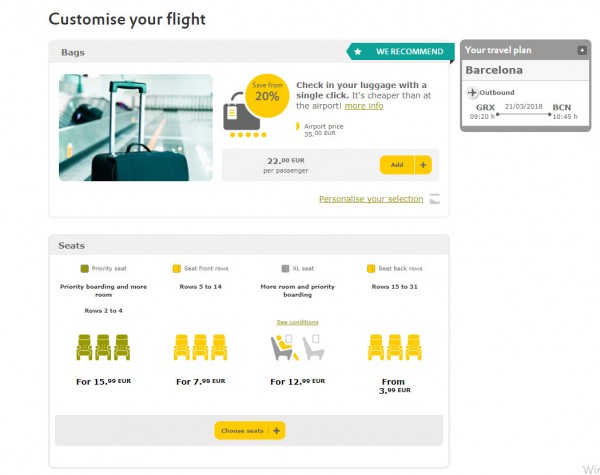The width and height of the screenshot is (600, 475).
Task: Expand the Personalise your selection arrow
Action: coord(434,199)
